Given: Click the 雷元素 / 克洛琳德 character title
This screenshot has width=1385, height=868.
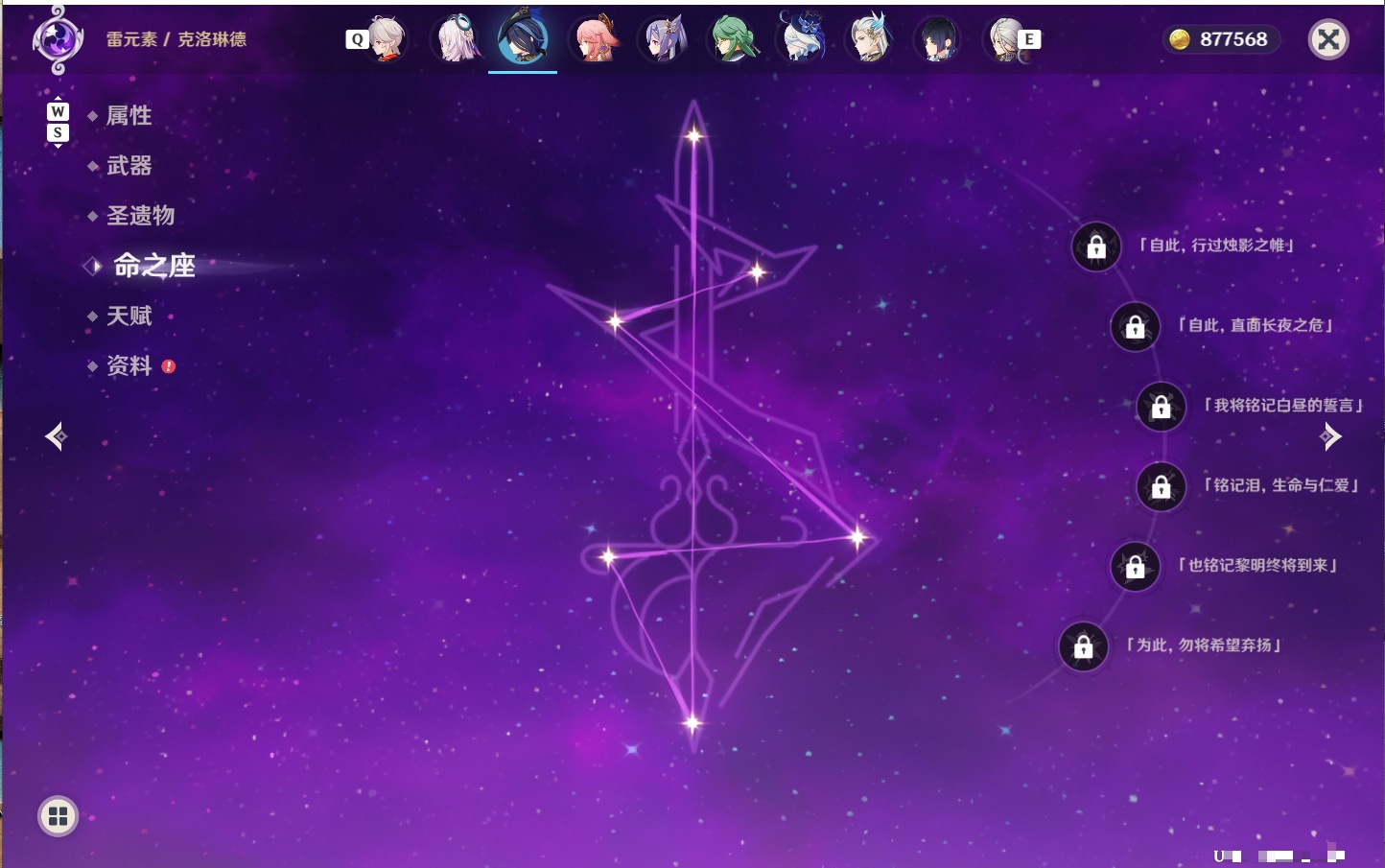Looking at the screenshot, I should (176, 39).
